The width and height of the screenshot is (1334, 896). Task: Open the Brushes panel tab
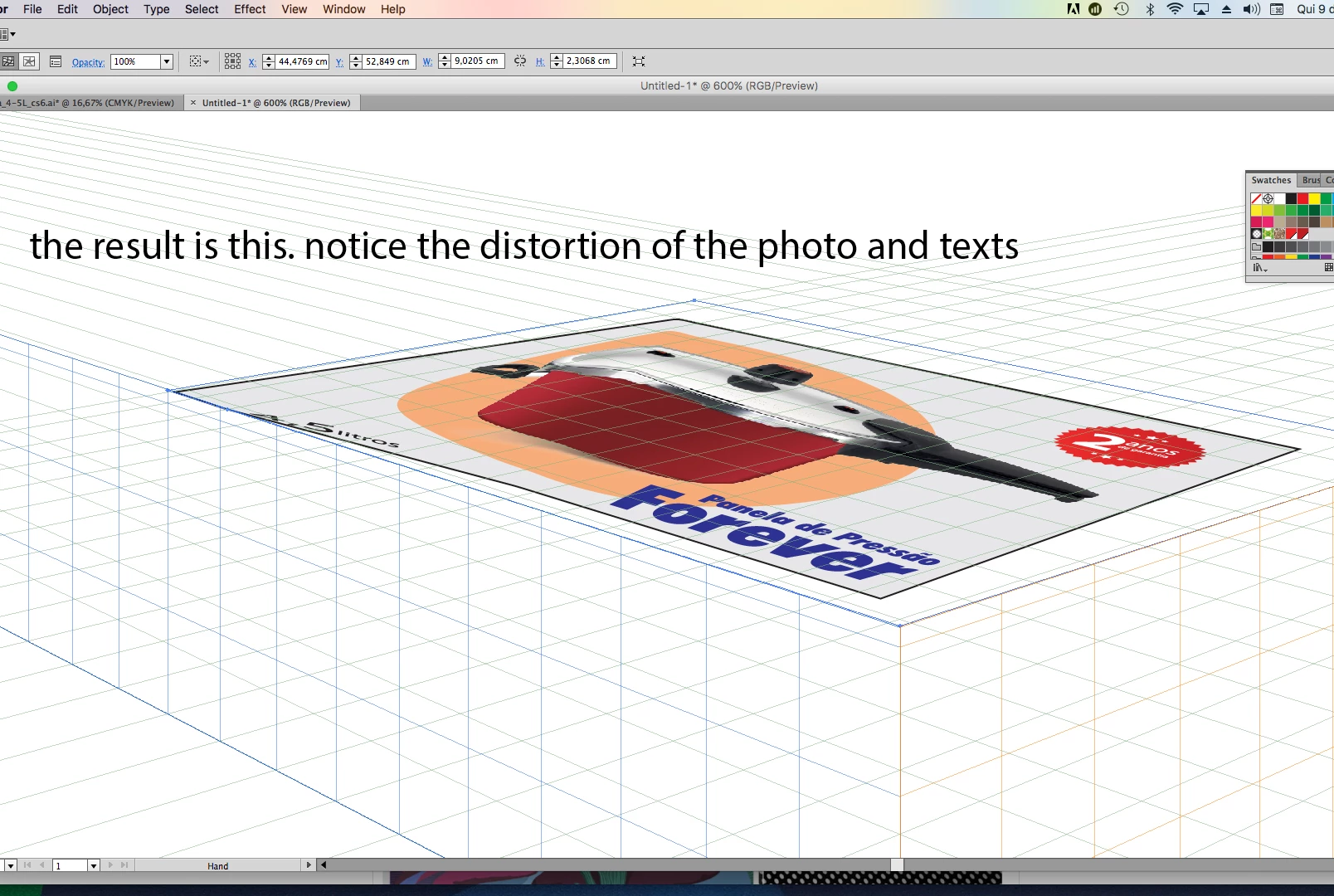[1310, 180]
